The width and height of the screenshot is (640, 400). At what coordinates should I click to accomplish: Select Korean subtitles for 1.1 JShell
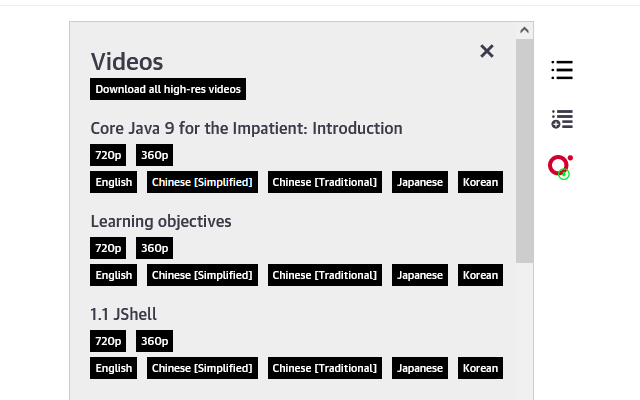[480, 368]
